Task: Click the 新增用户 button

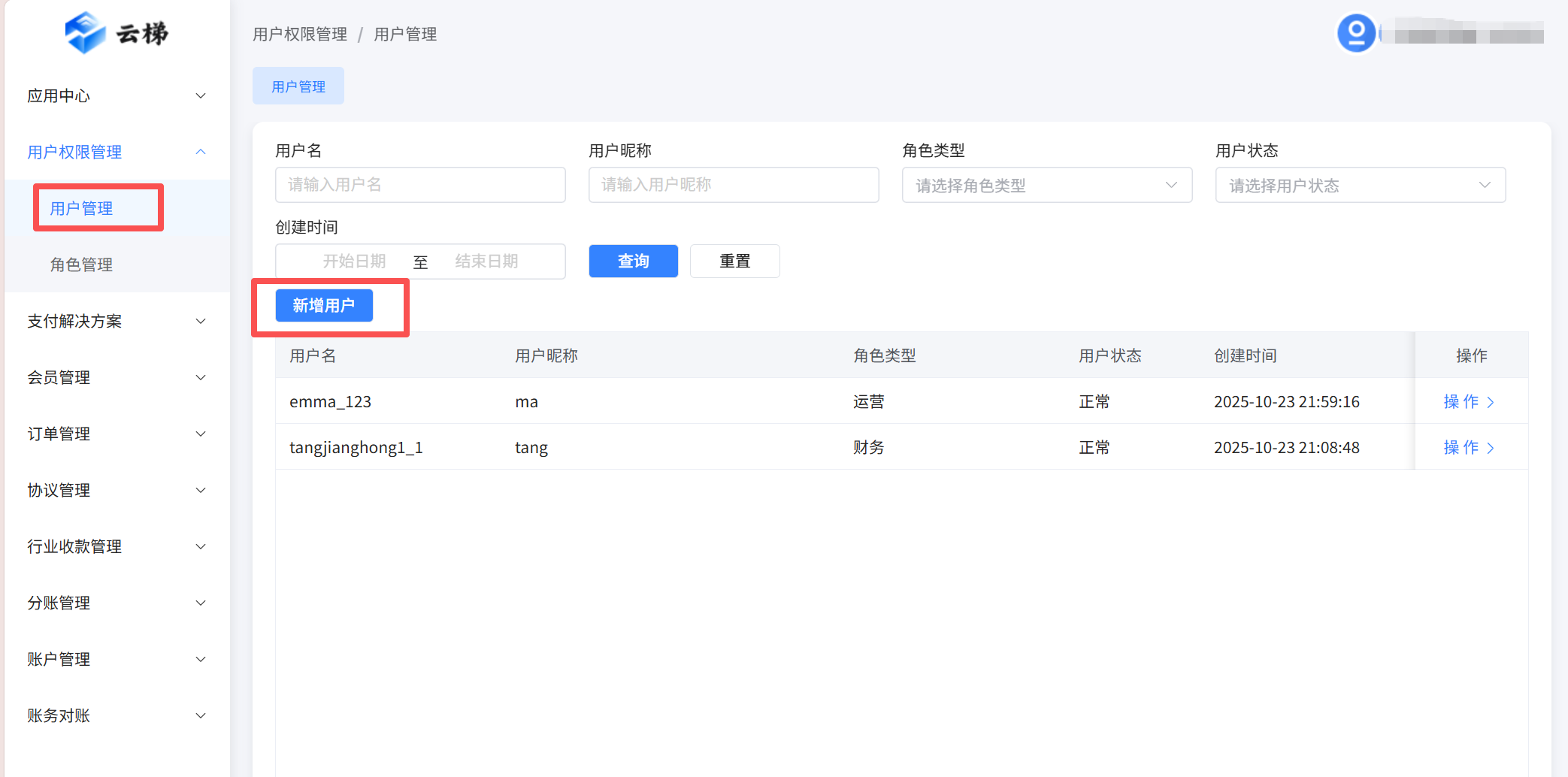Action: pyautogui.click(x=324, y=306)
